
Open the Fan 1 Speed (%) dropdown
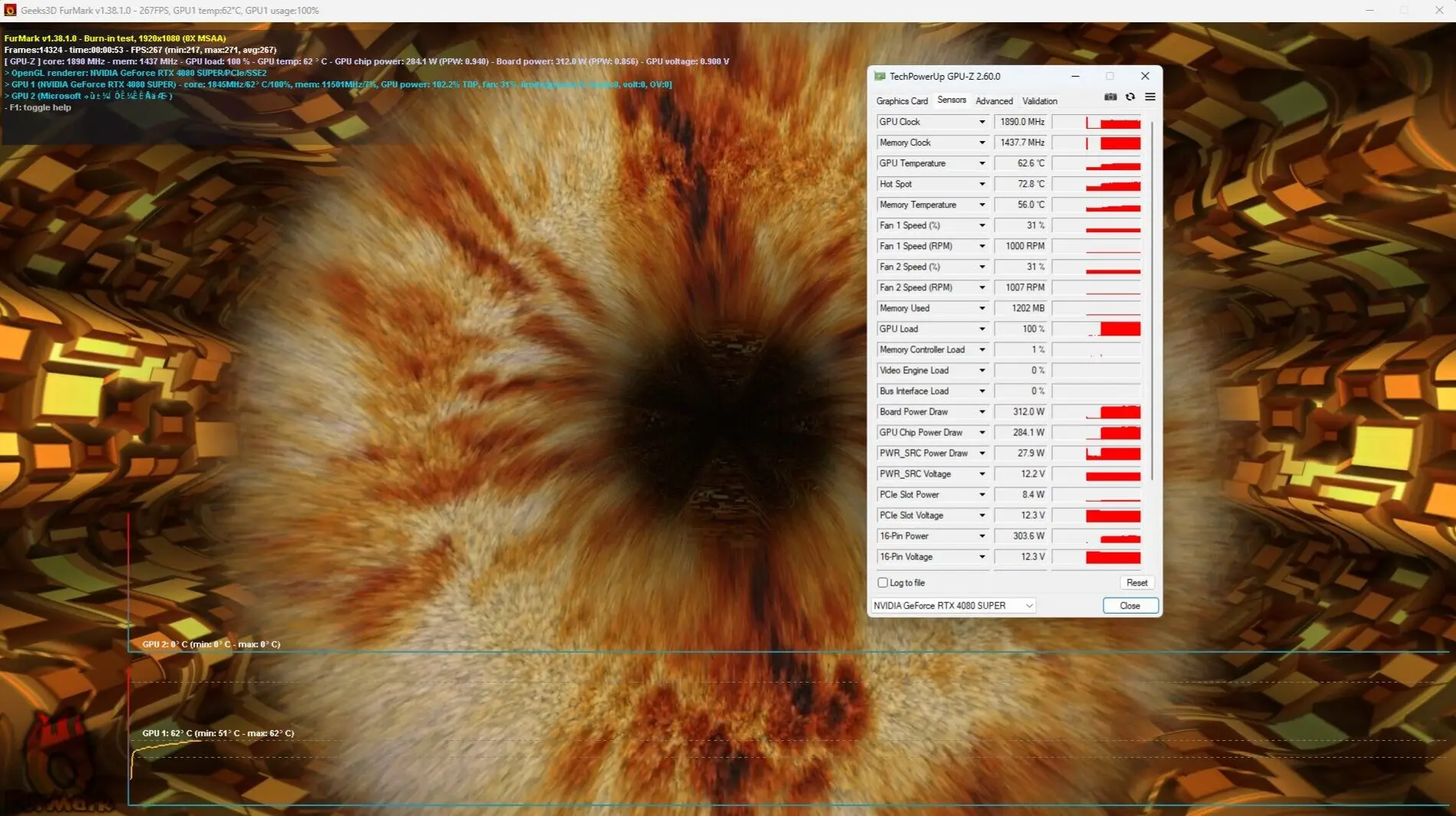coord(982,226)
